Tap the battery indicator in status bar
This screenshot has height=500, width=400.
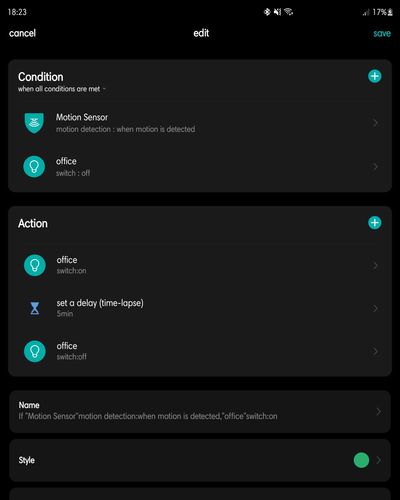point(382,12)
